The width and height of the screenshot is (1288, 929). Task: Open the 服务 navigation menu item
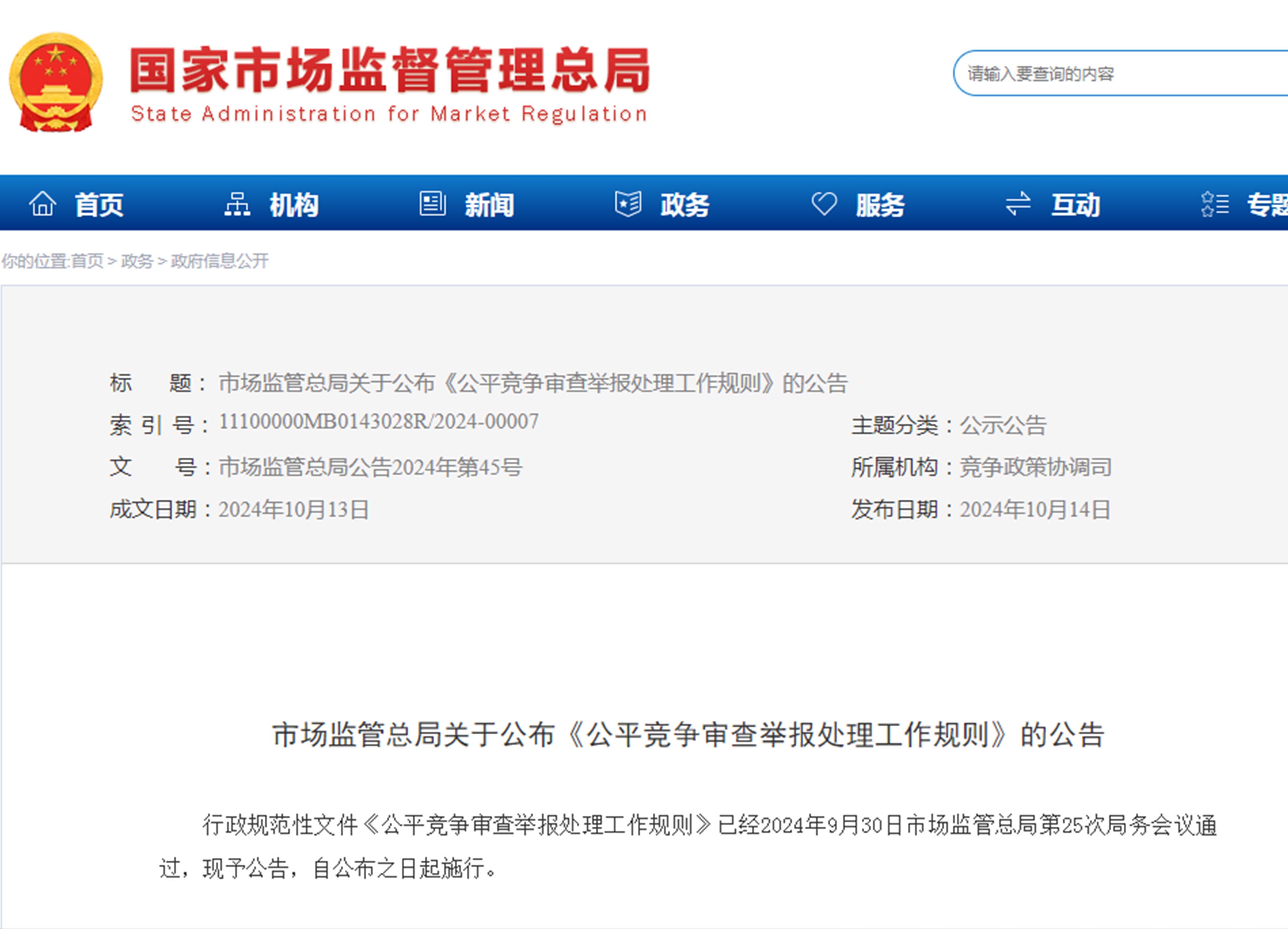click(x=880, y=204)
